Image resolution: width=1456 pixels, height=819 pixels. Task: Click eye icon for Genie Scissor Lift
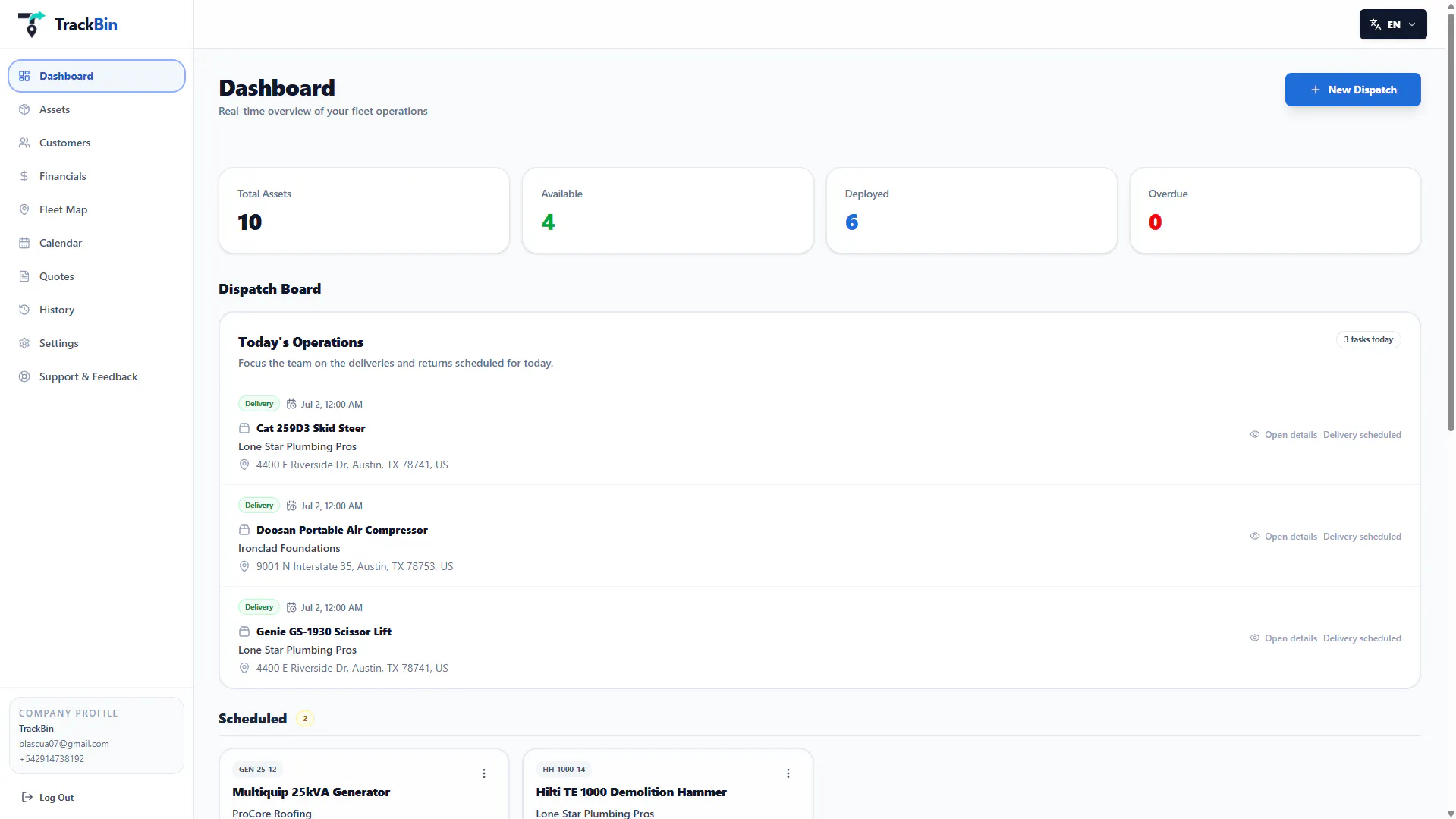click(1255, 638)
